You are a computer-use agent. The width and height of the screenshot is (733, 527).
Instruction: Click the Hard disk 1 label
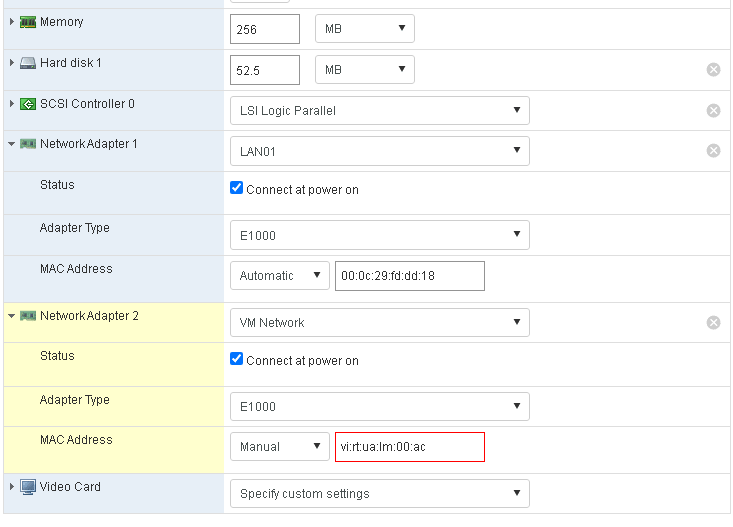[71, 63]
